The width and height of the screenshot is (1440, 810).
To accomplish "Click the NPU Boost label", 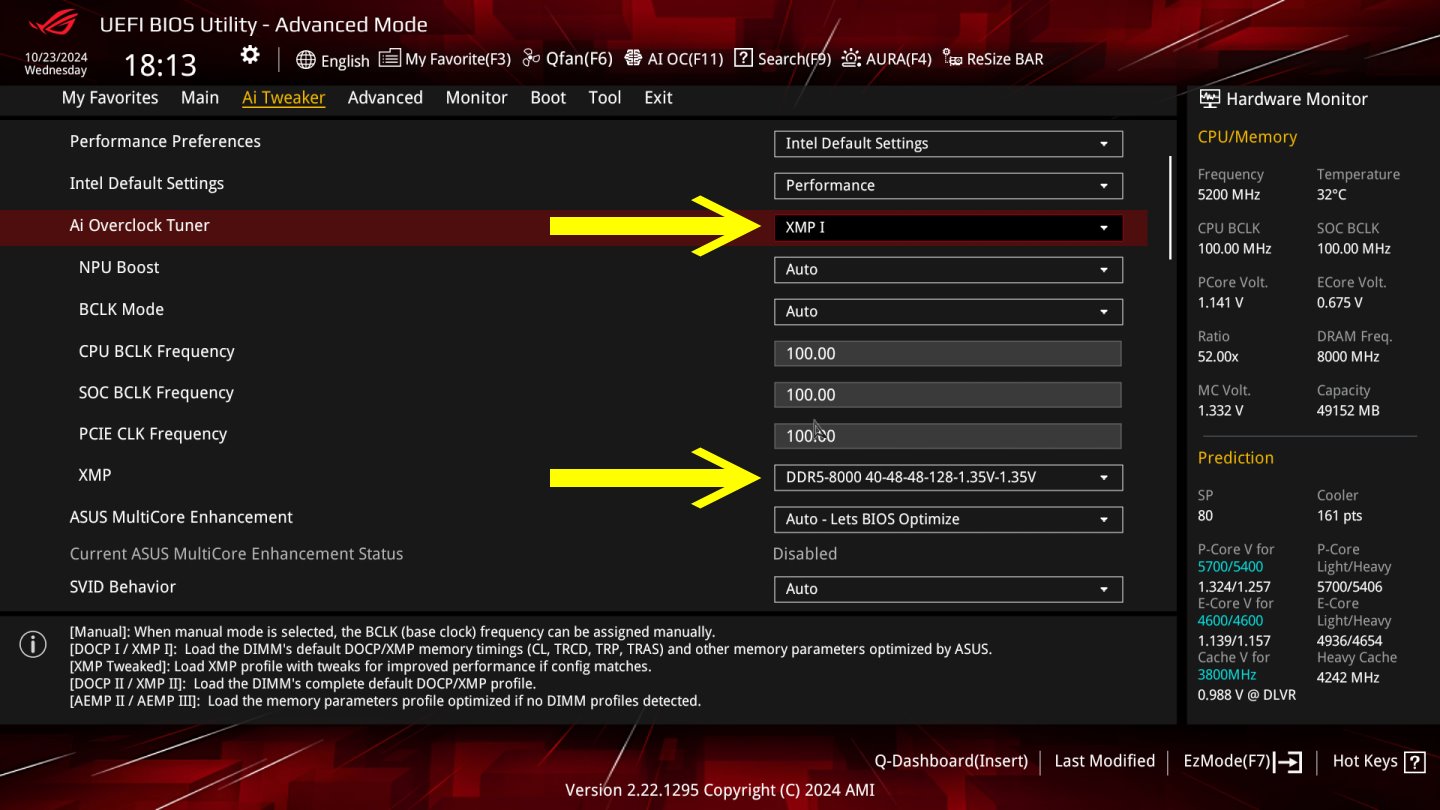I will point(119,268).
